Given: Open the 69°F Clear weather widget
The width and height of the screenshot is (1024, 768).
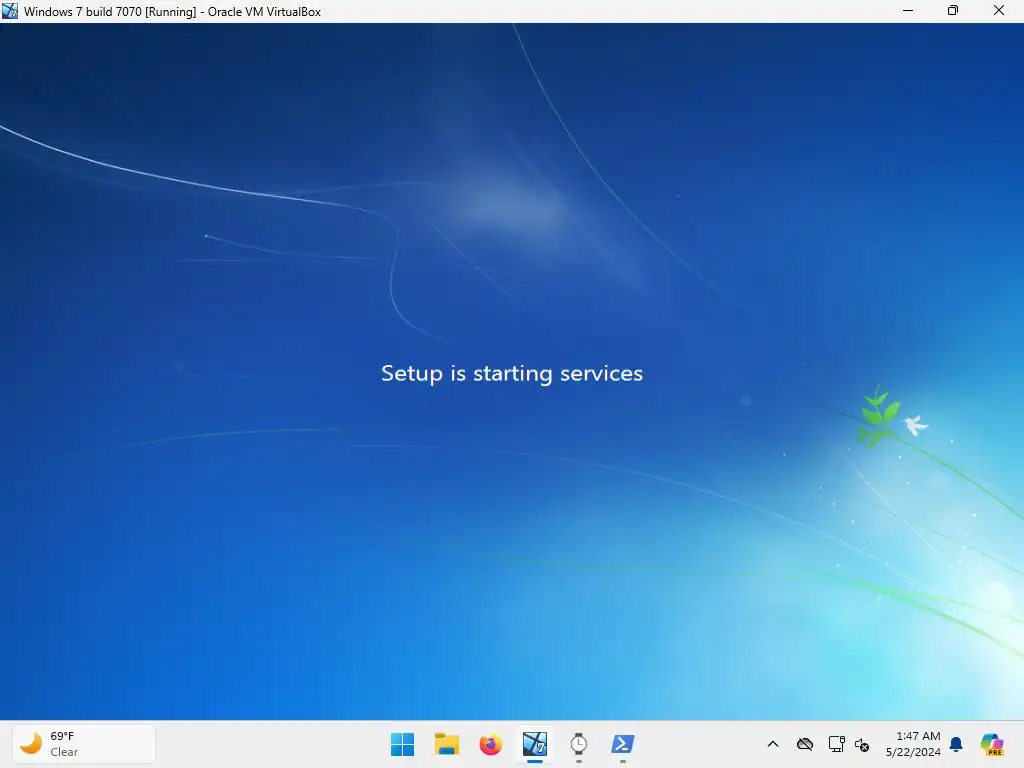Looking at the screenshot, I should 84,744.
